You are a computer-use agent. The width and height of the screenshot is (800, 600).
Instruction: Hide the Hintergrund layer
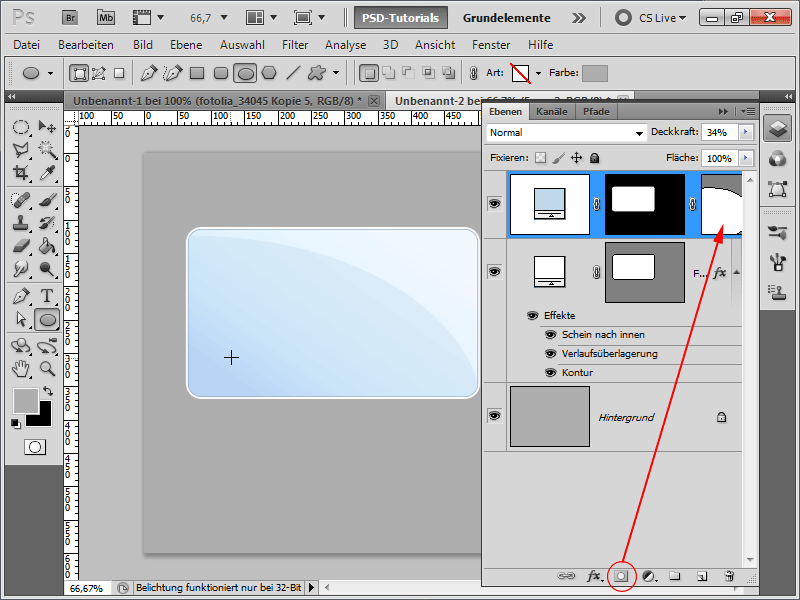pyautogui.click(x=494, y=415)
